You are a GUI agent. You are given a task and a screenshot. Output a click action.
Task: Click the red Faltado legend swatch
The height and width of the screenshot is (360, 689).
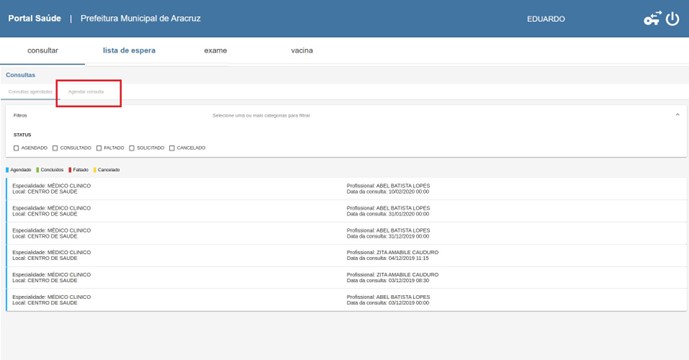click(70, 170)
